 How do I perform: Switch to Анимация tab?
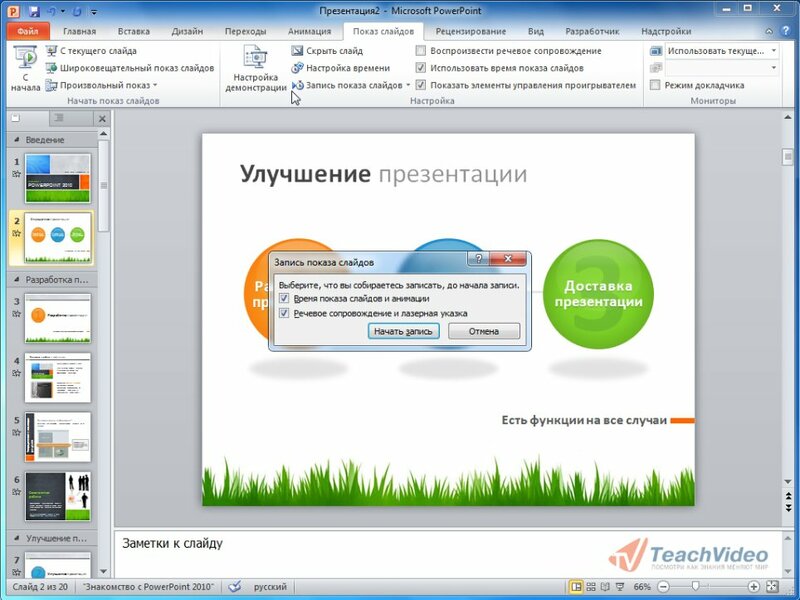(x=309, y=32)
